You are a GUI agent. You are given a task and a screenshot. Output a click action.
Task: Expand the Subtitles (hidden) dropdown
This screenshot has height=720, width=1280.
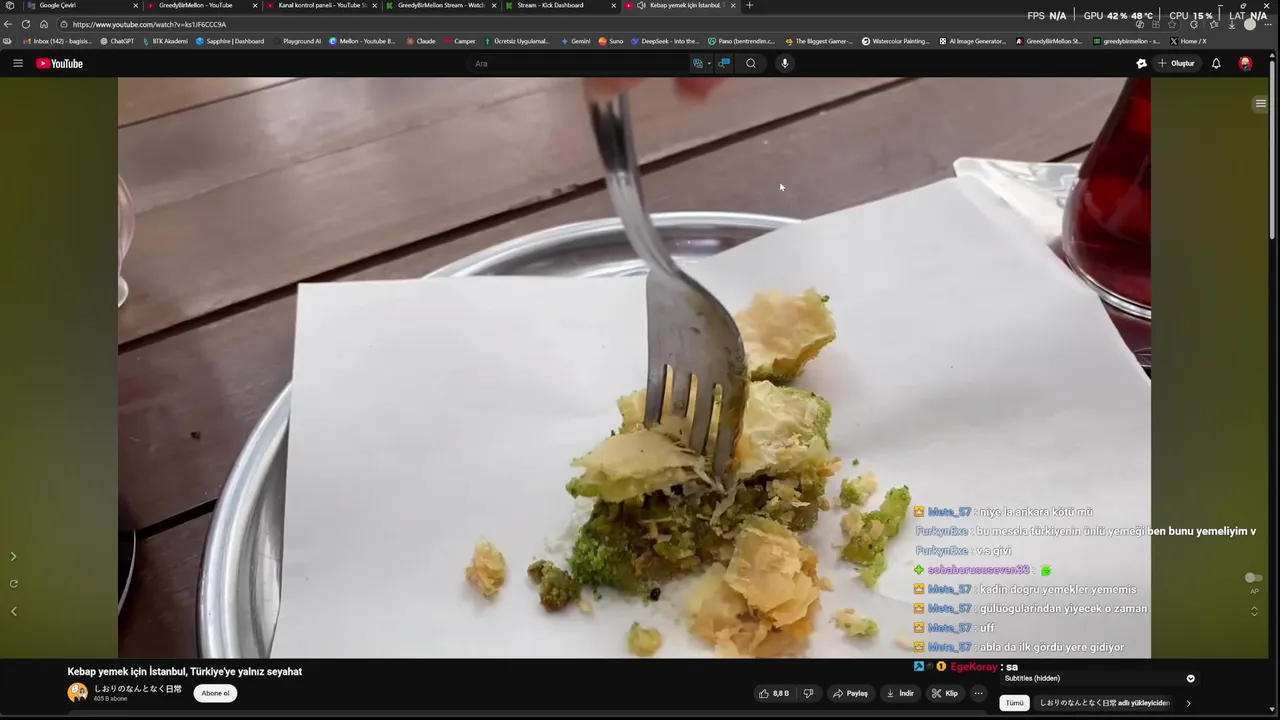point(1190,678)
